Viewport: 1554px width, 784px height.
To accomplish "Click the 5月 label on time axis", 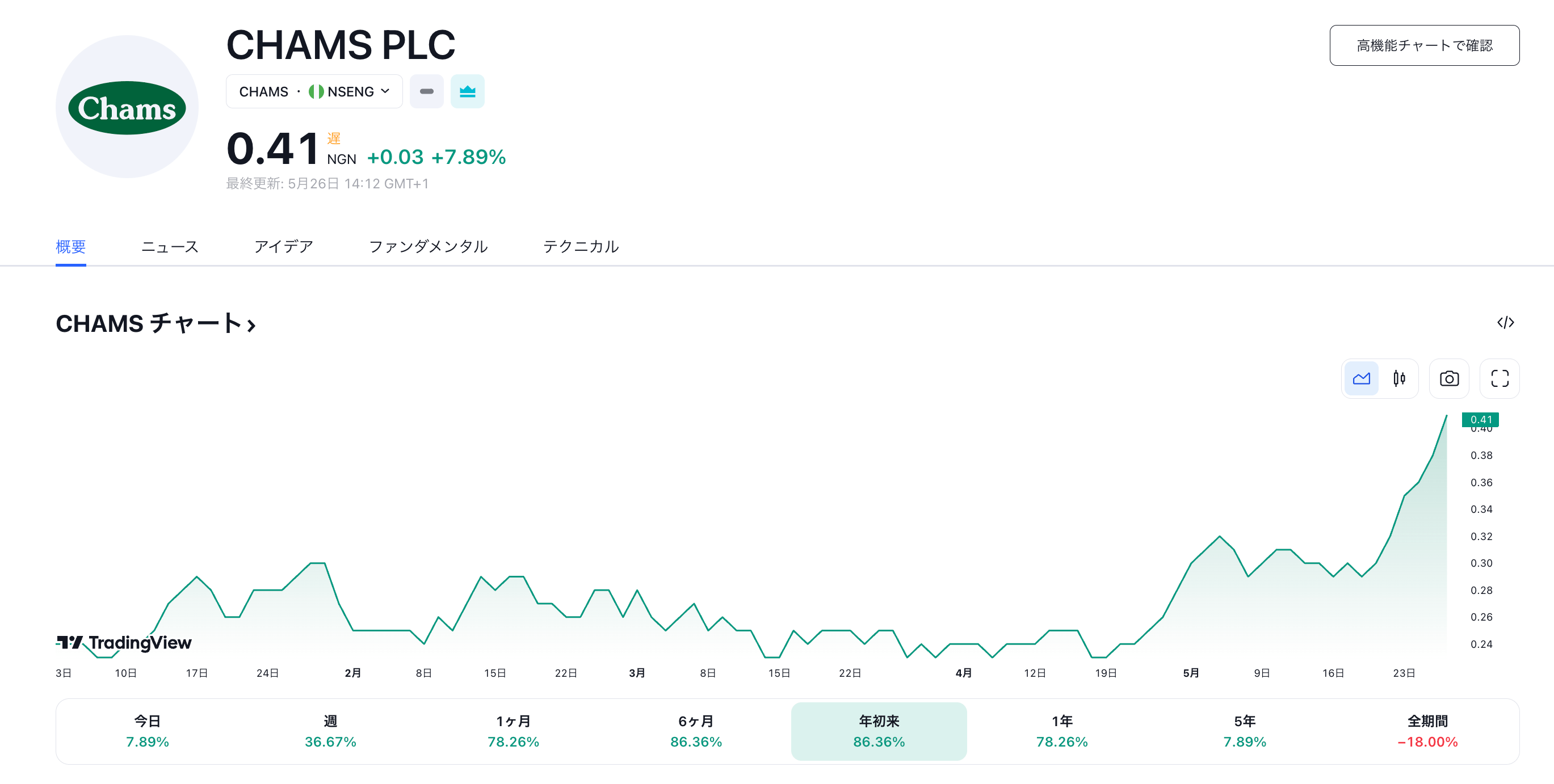I will 1191,673.
